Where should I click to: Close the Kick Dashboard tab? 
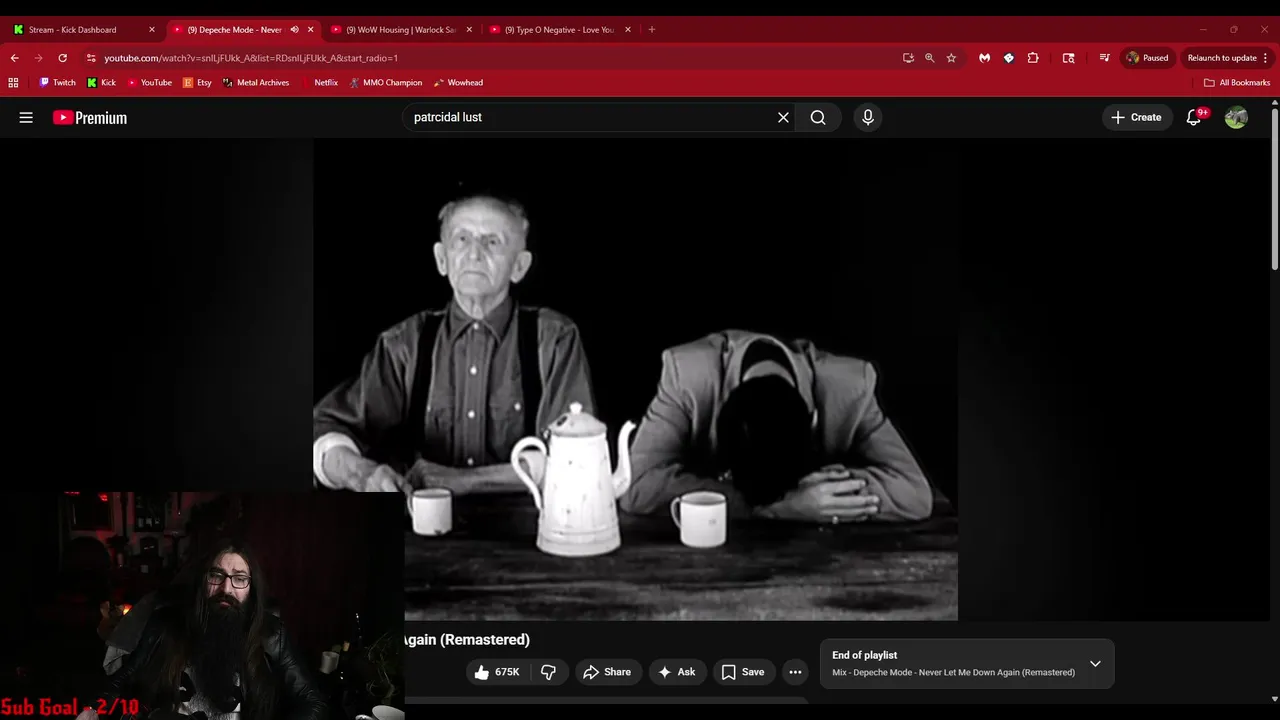(152, 30)
